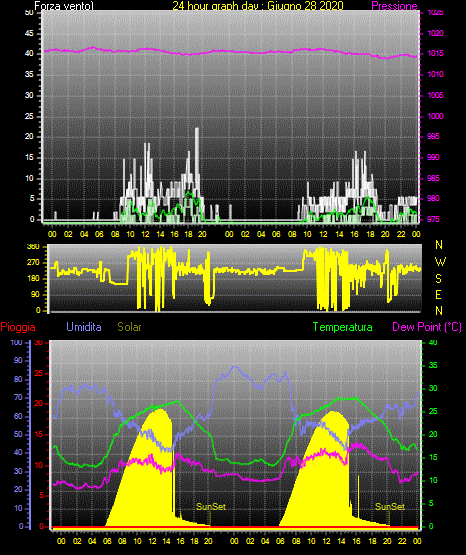Screen dimensions: 466x555
Task: Click pressure axis value '1015'
Action: click(x=435, y=53)
